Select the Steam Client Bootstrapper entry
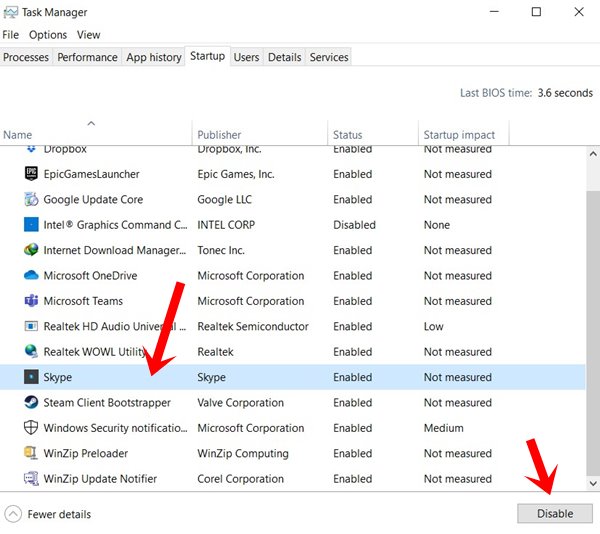Viewport: 600px width, 534px height. point(107,403)
